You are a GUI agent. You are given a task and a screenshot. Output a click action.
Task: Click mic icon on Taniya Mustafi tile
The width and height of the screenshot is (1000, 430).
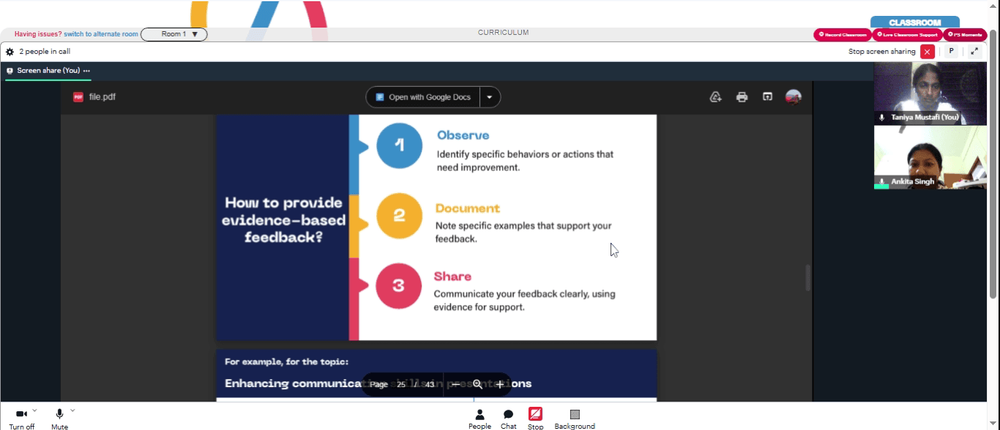[x=882, y=117]
